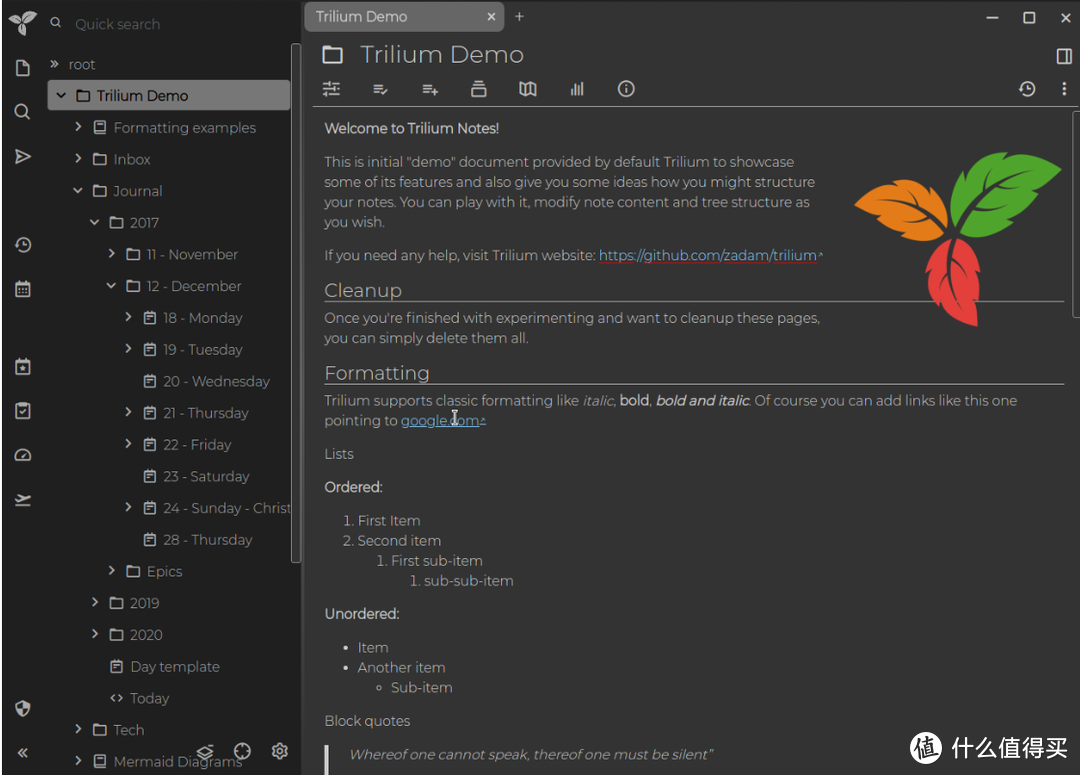
Task: Open the Similar Notes bar-chart icon
Action: tap(577, 89)
